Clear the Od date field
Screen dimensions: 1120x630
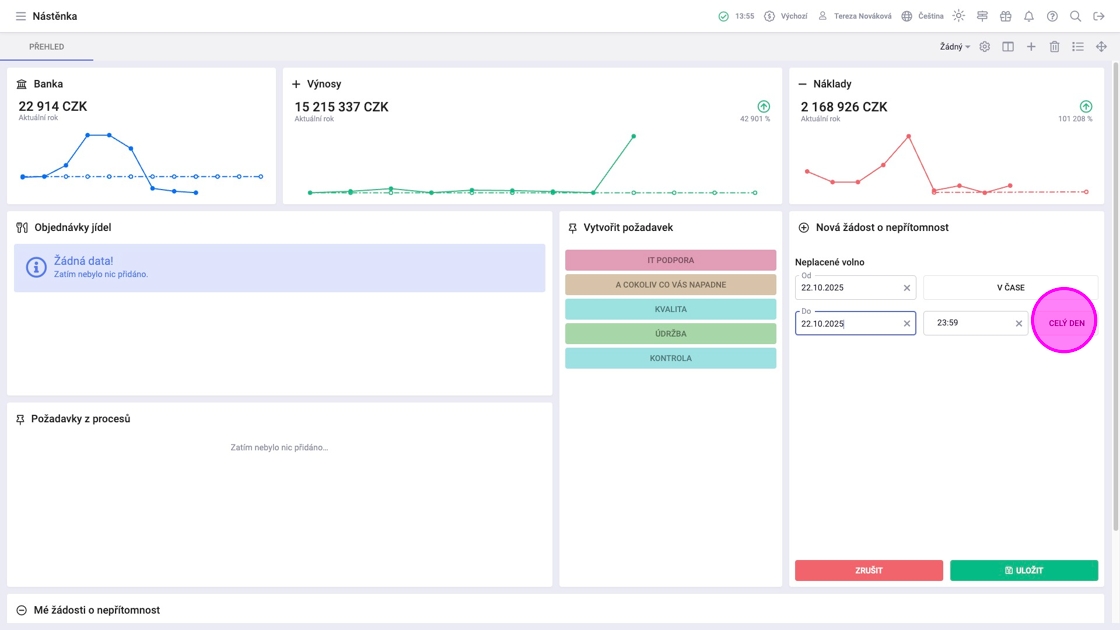tap(906, 288)
